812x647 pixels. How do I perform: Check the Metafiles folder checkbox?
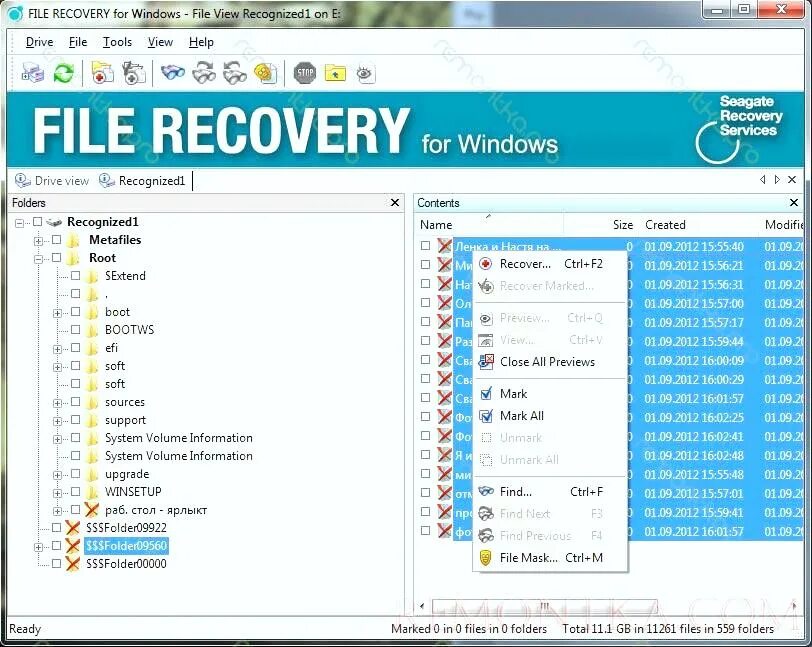coord(56,240)
